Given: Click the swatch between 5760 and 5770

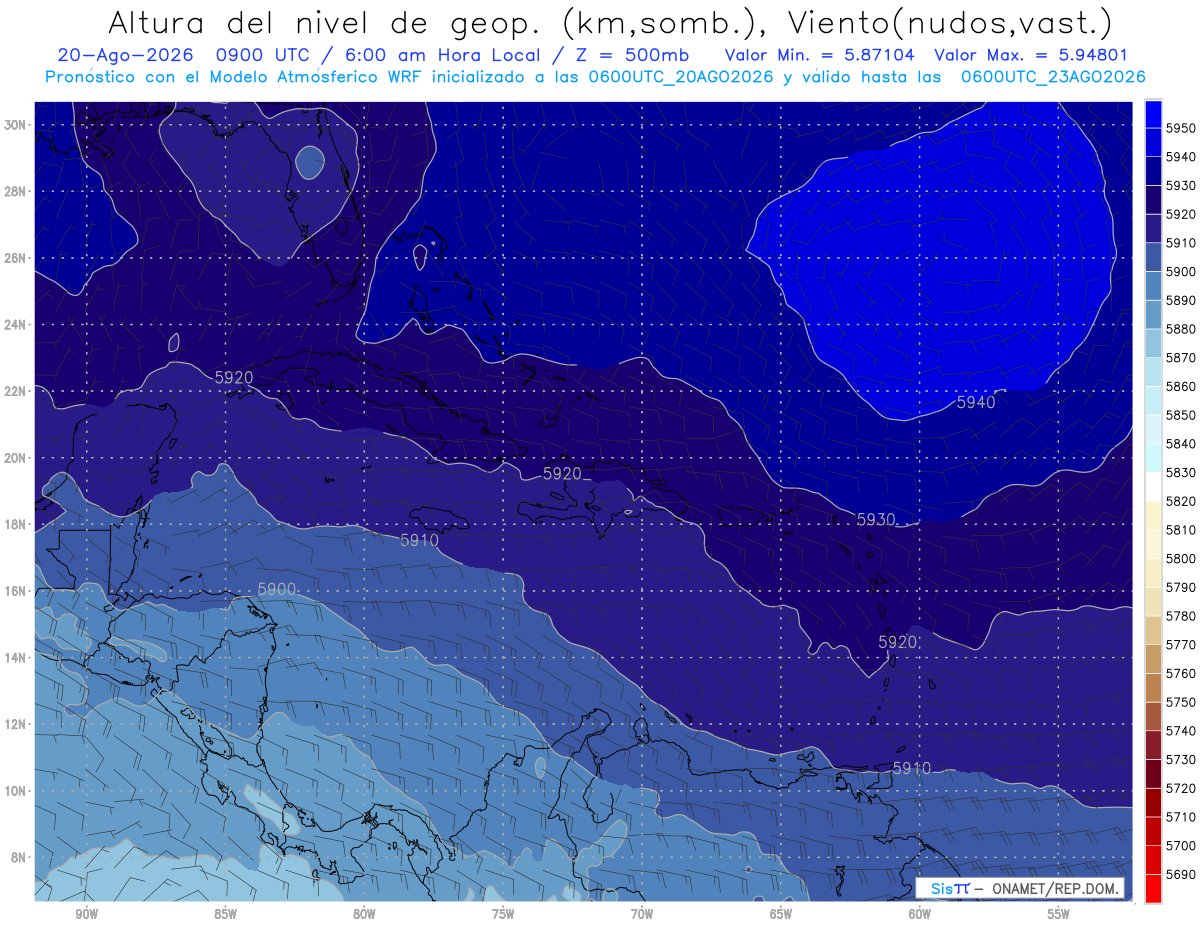Looking at the screenshot, I should (x=1153, y=658).
